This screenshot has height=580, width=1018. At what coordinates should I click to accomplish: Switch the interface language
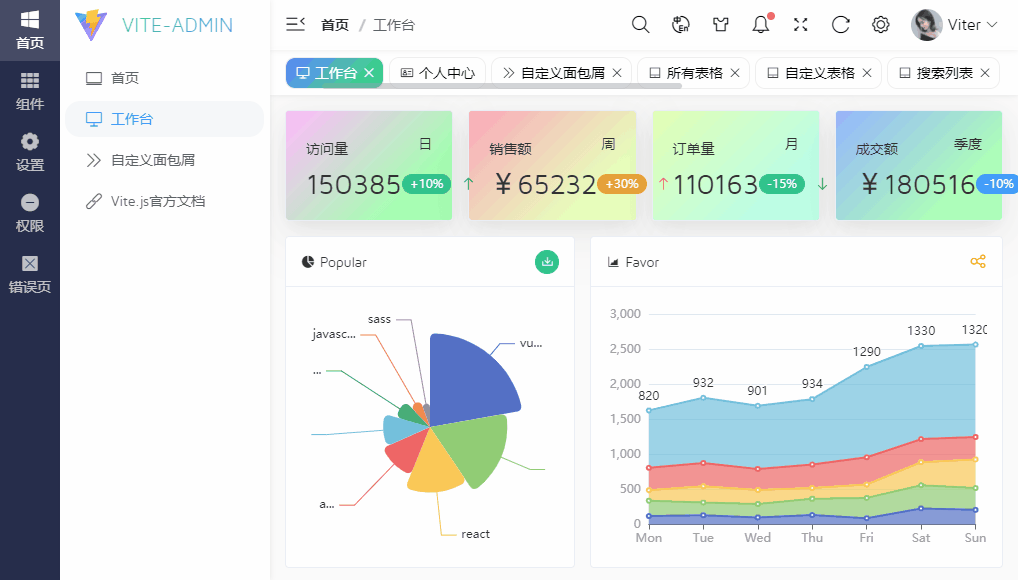point(680,24)
